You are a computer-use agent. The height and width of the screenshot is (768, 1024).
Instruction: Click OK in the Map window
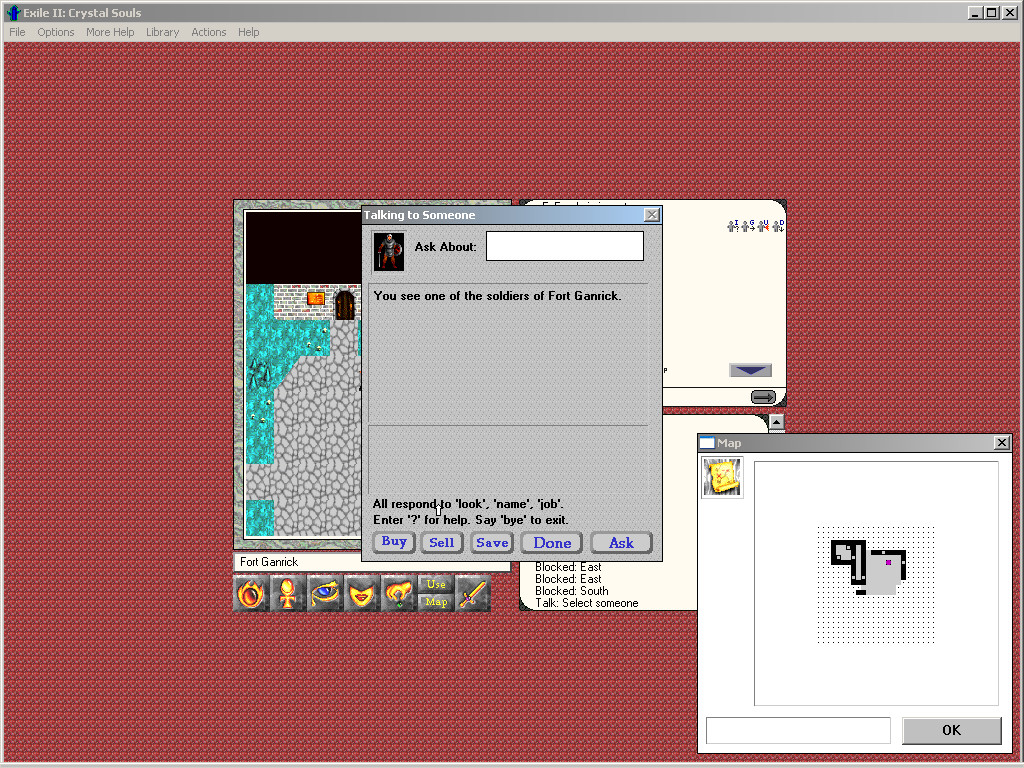point(952,730)
